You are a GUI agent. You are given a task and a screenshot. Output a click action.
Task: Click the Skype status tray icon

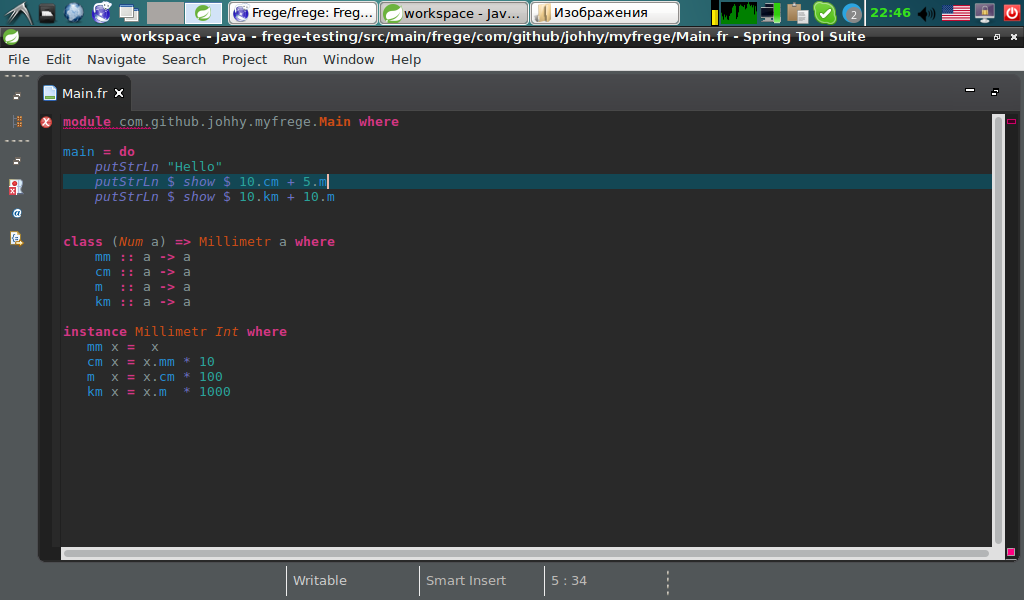tap(824, 13)
